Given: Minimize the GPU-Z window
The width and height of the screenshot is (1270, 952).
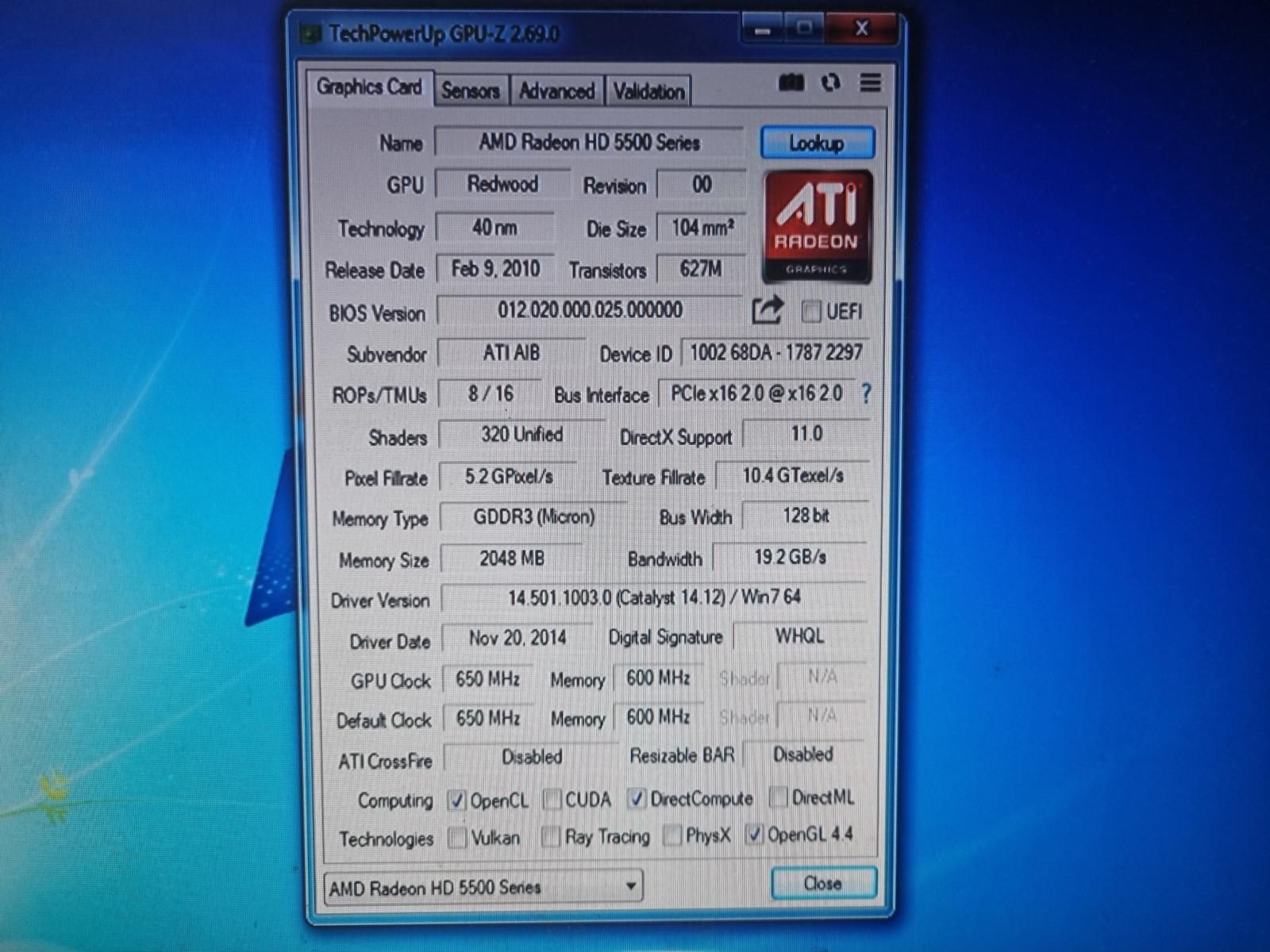Looking at the screenshot, I should [763, 30].
